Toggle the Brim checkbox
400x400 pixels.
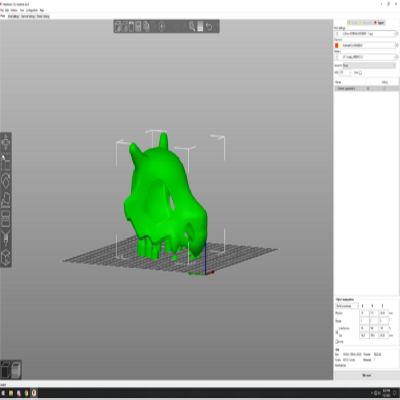pos(360,72)
